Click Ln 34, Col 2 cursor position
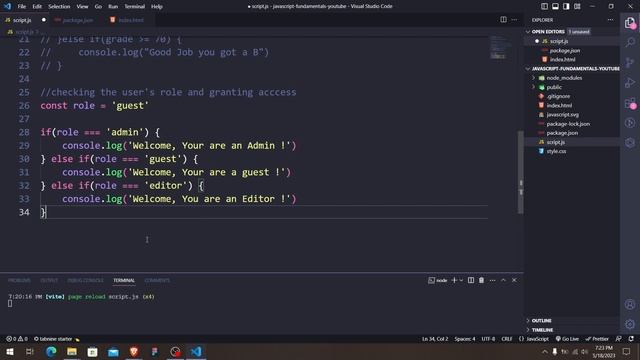The height and width of the screenshot is (360, 640). (x=435, y=339)
